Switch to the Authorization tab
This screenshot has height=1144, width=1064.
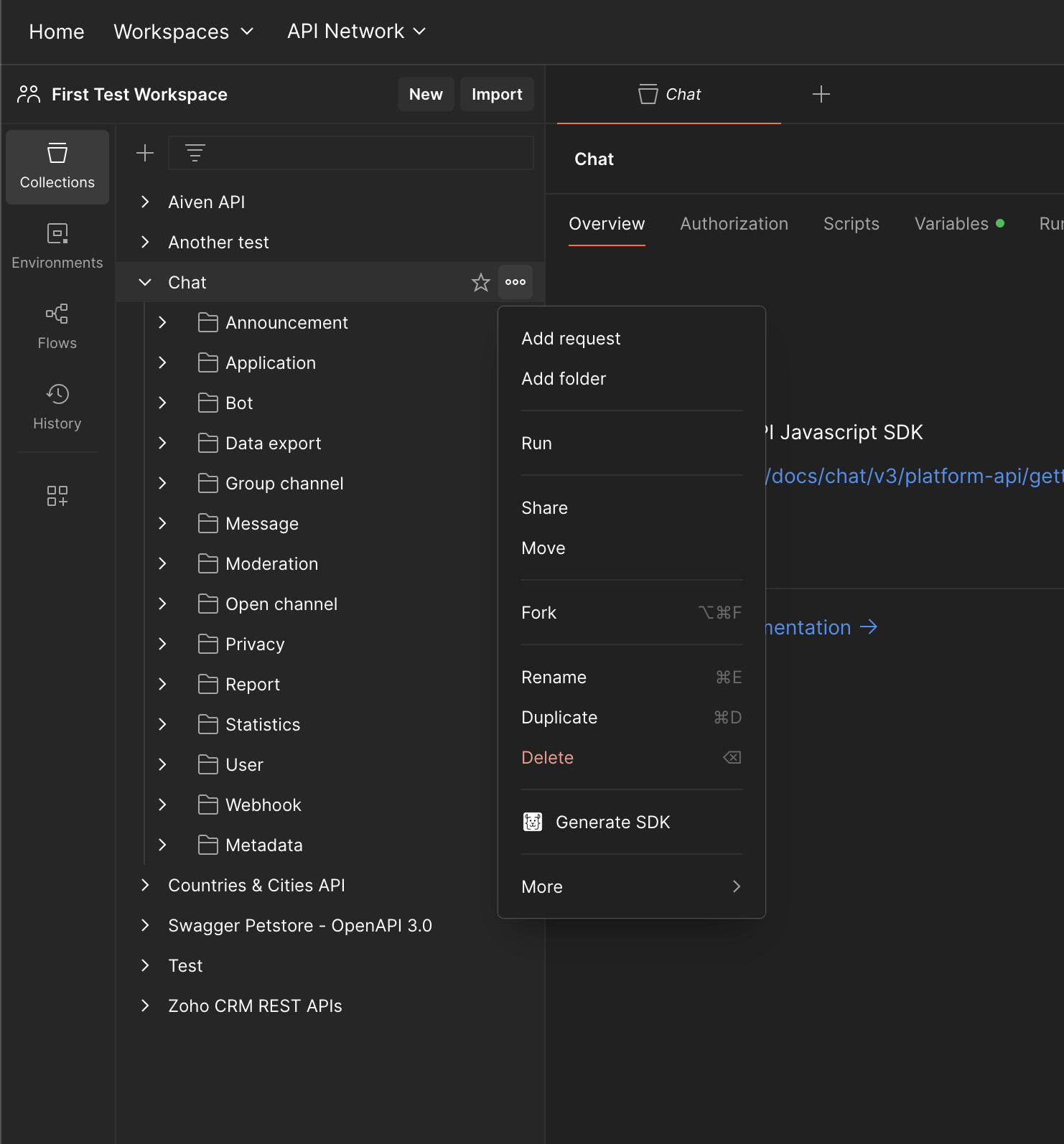pos(734,224)
